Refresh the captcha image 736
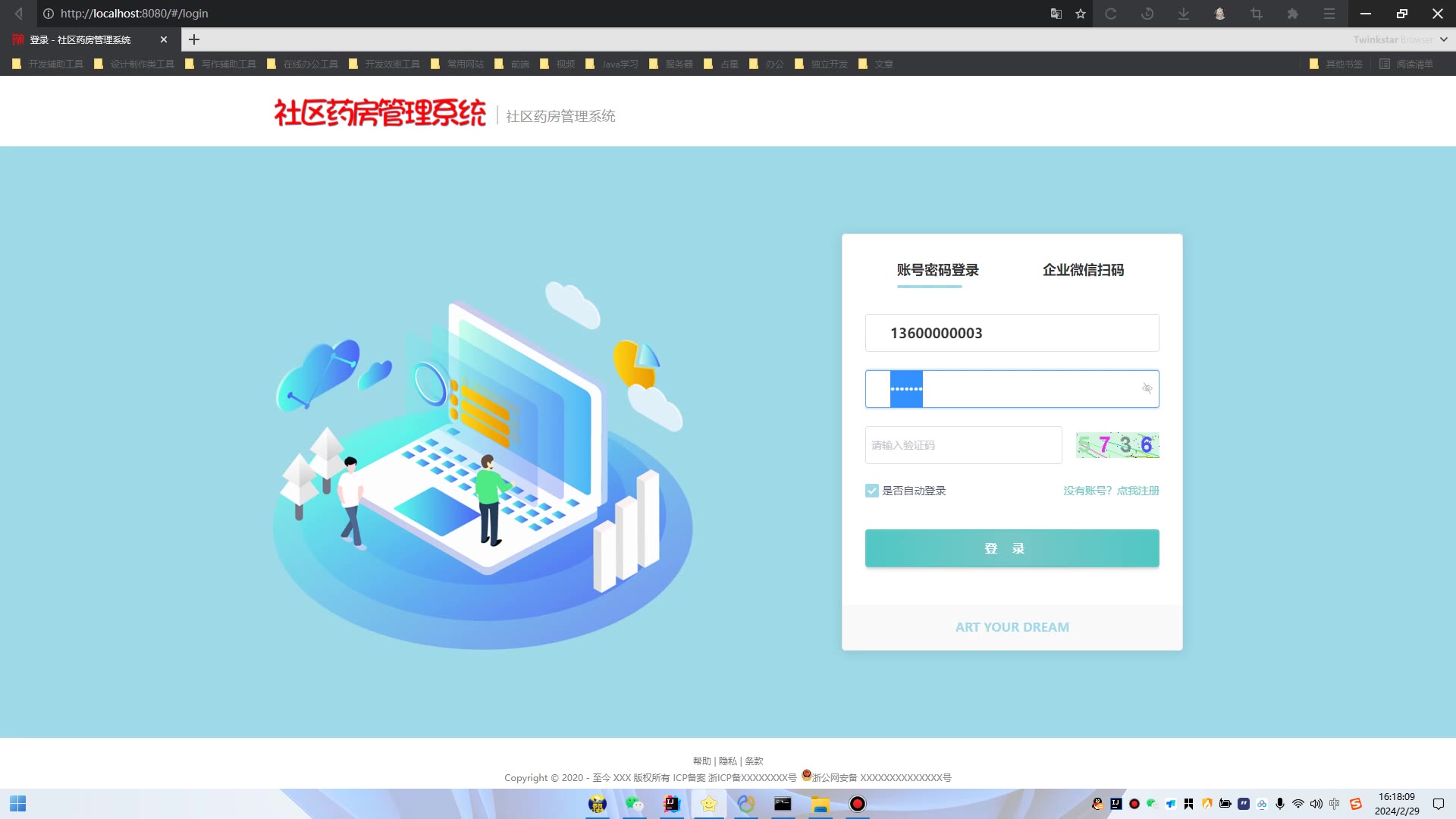 (x=1117, y=445)
